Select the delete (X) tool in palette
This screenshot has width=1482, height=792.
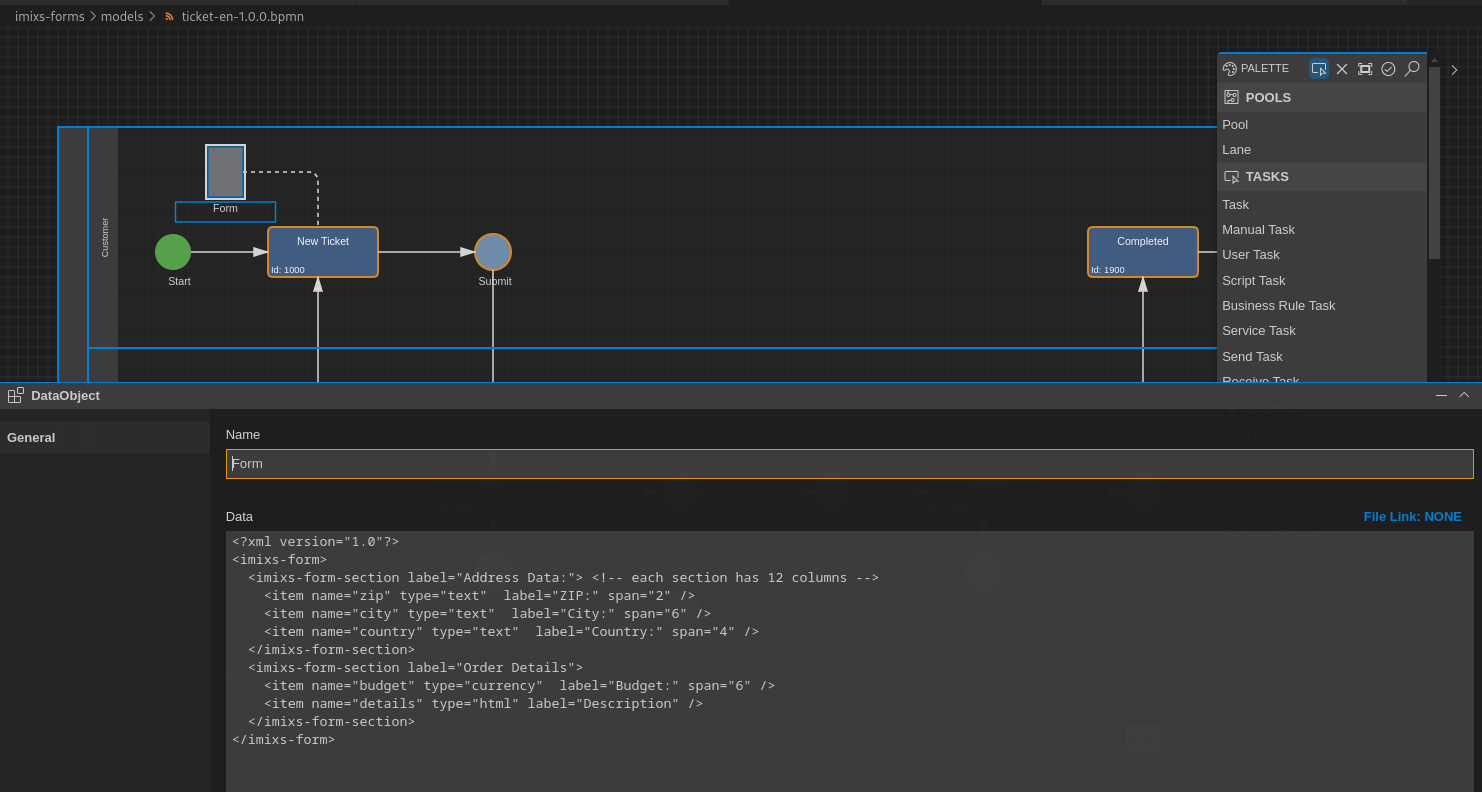point(1342,69)
